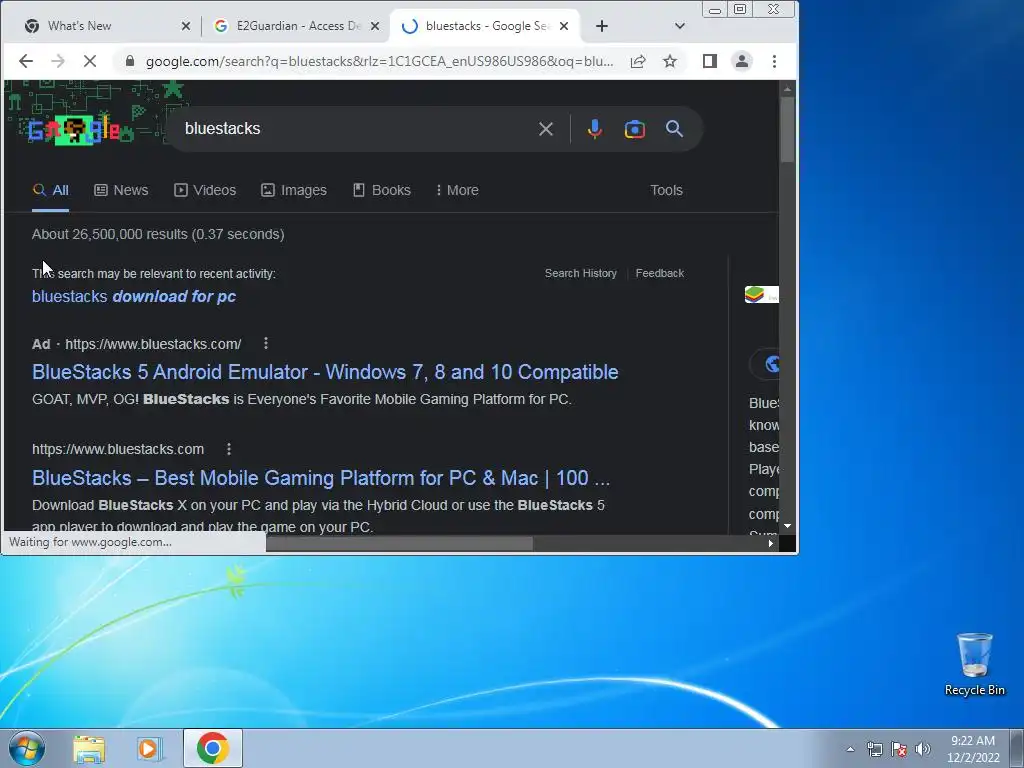Click the browser forward arrow
Screen dimensions: 1024x768
click(x=57, y=61)
